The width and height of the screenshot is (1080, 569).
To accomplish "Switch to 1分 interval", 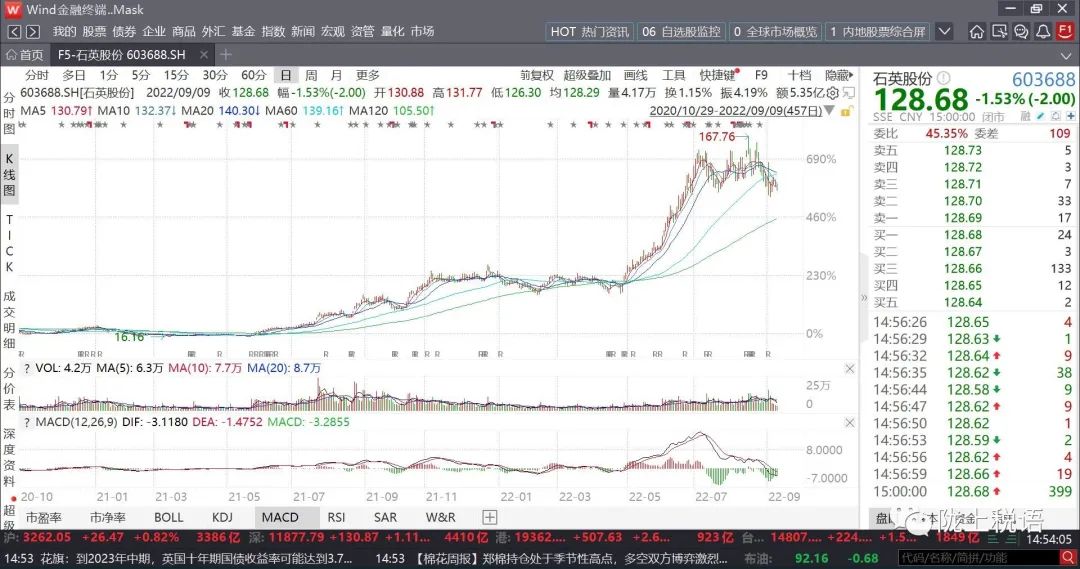I will coord(109,75).
